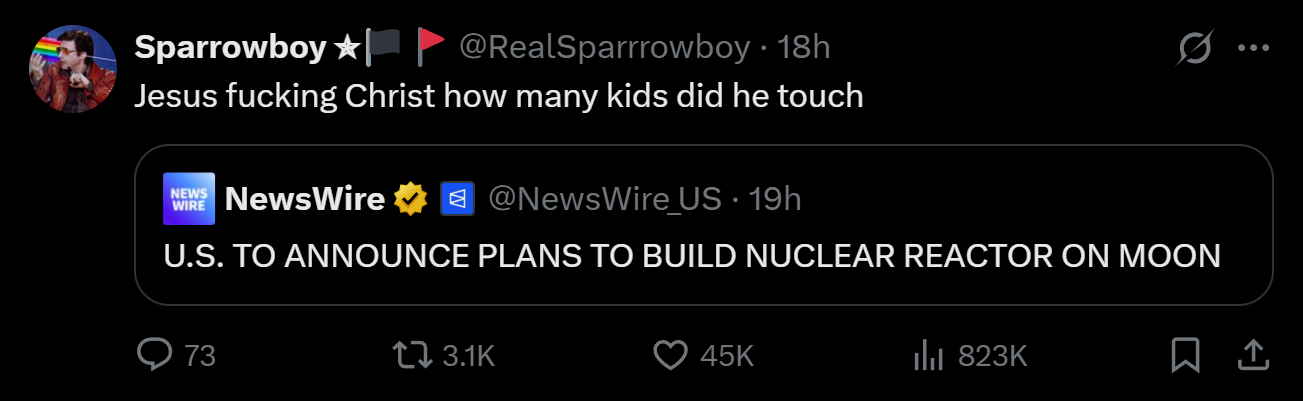Go to the @NewsWire_US handle
The image size is (1303, 401).
(604, 200)
